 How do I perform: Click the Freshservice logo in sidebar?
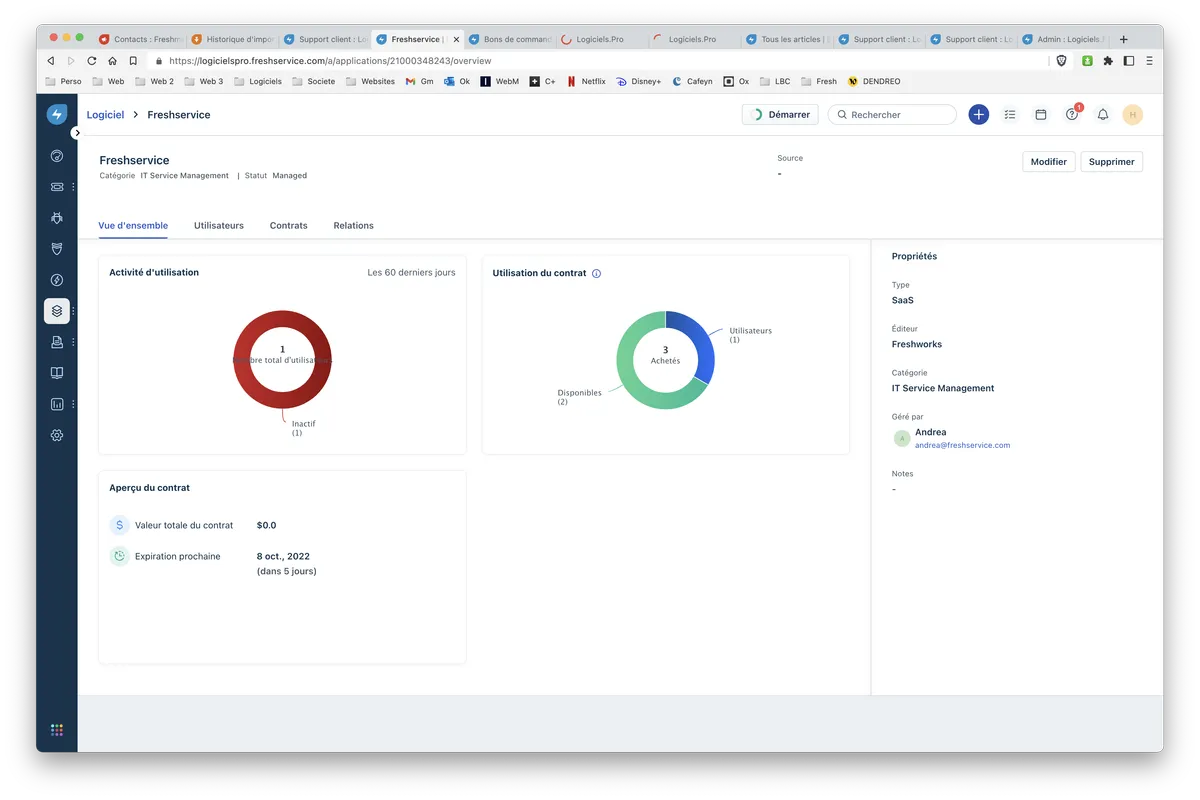(x=57, y=114)
